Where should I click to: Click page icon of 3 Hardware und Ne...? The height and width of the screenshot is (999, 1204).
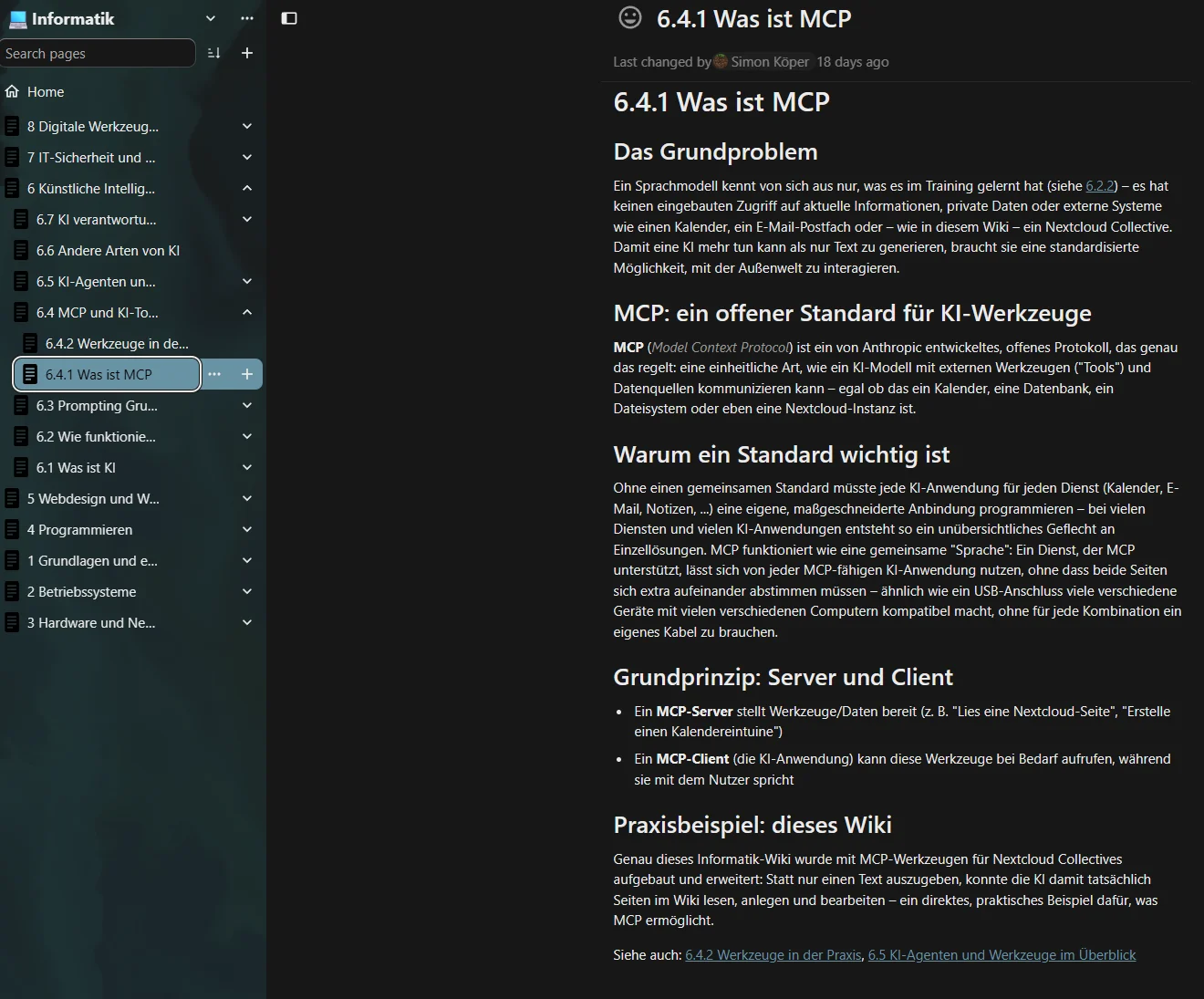coord(12,623)
